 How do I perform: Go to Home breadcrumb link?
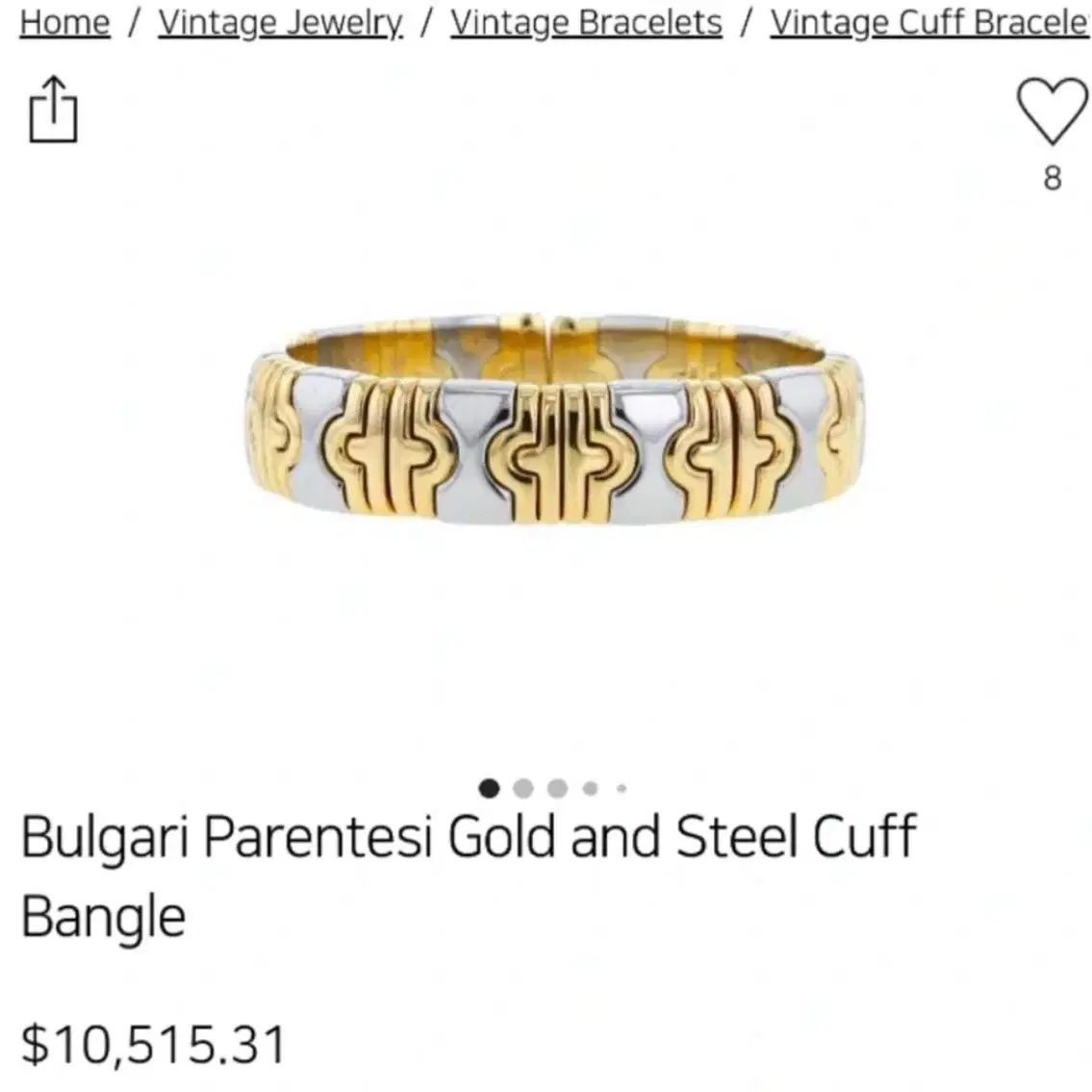click(64, 23)
